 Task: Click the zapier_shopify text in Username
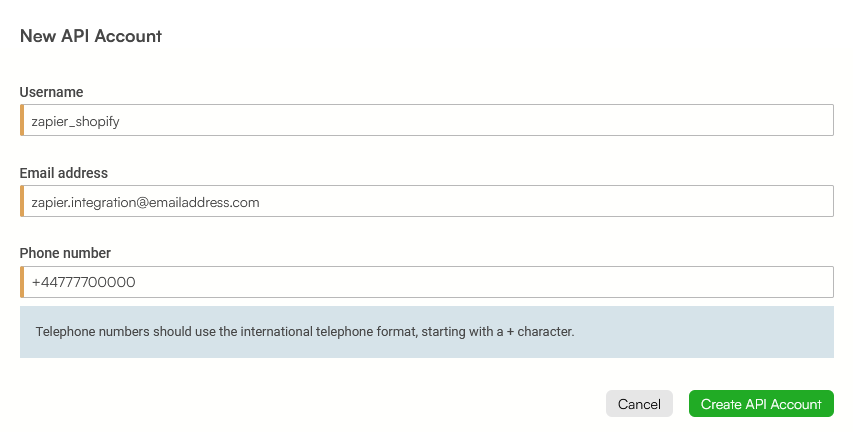coord(75,121)
